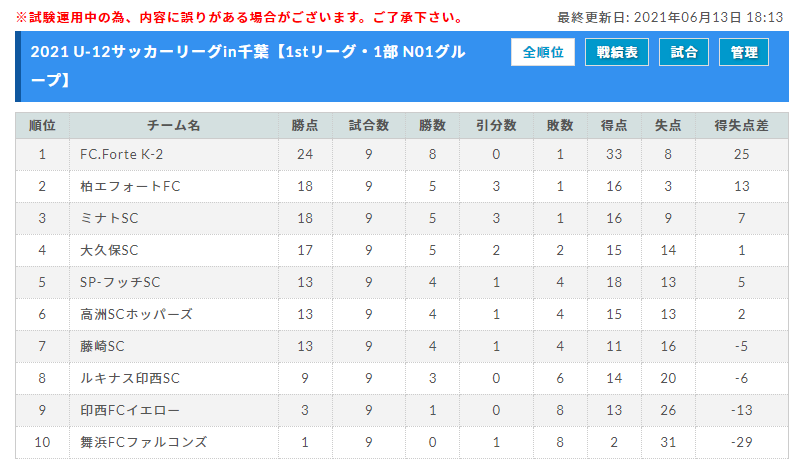Select team 柏エフォートFC
Image resolution: width=802 pixels, height=469 pixels.
point(130,186)
